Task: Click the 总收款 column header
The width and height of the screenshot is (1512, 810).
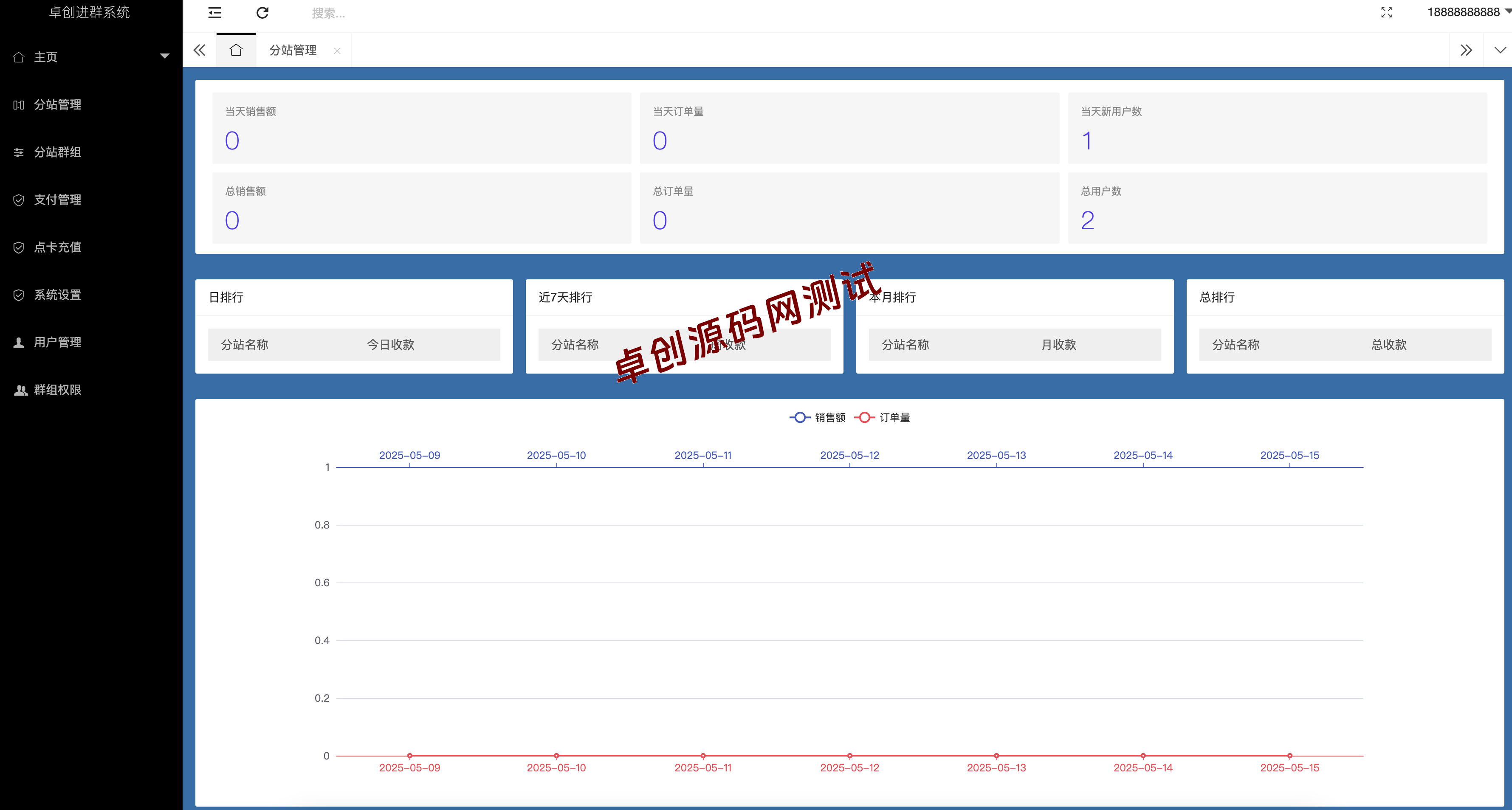Action: click(1389, 345)
